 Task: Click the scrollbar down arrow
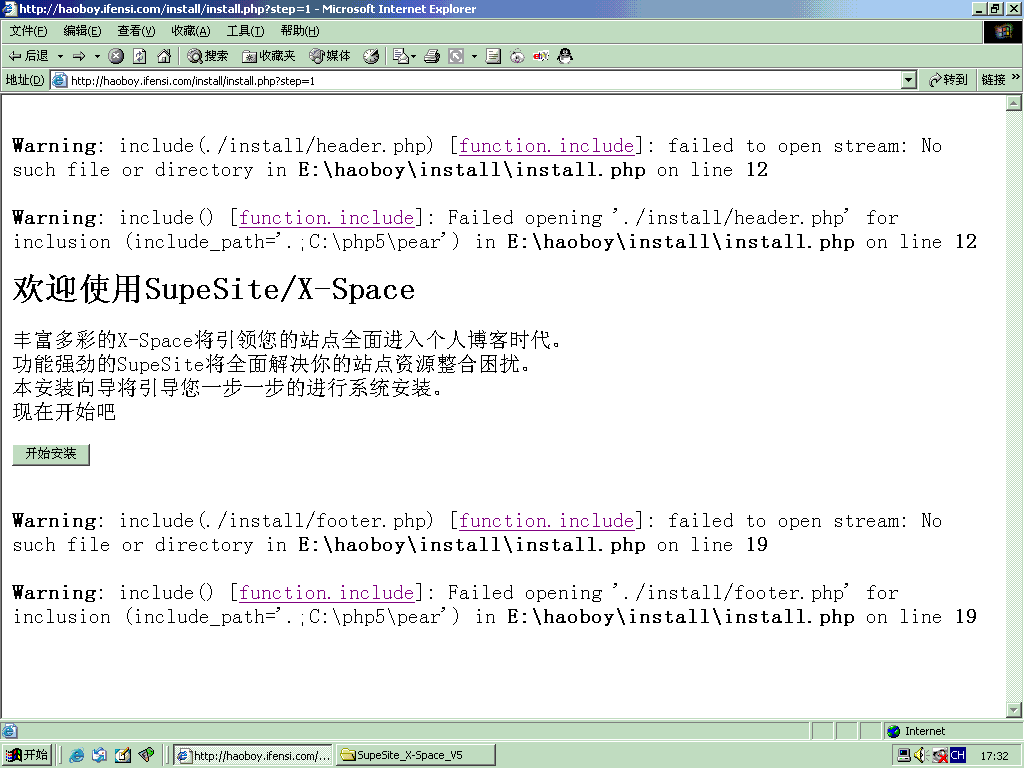[1014, 709]
